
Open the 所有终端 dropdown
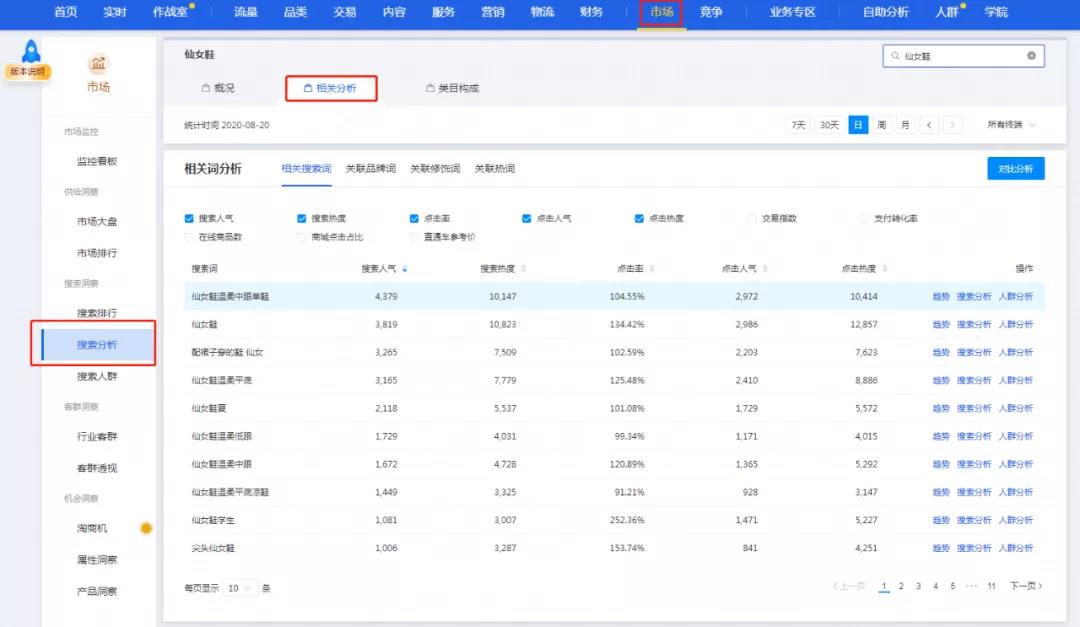1010,125
